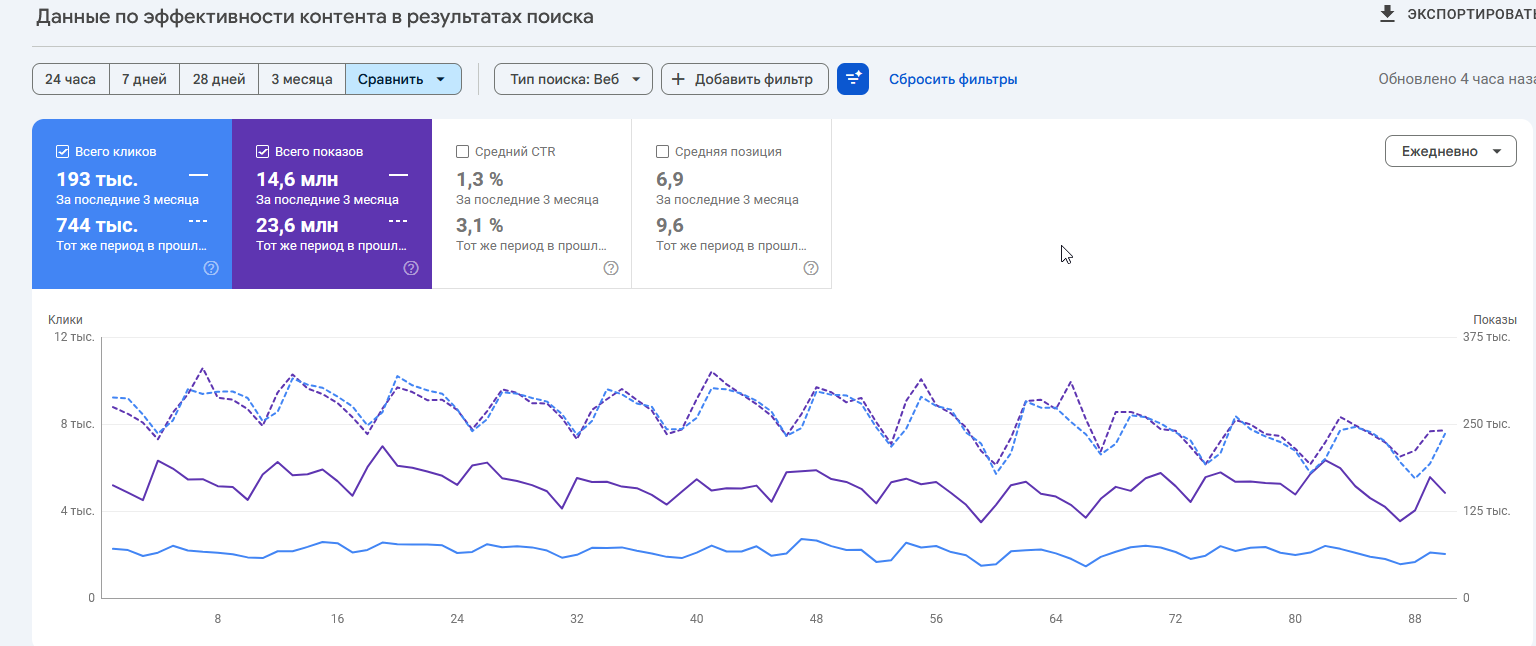Open the Сравнить dropdown
Viewport: 1536px width, 646px height.
click(403, 79)
